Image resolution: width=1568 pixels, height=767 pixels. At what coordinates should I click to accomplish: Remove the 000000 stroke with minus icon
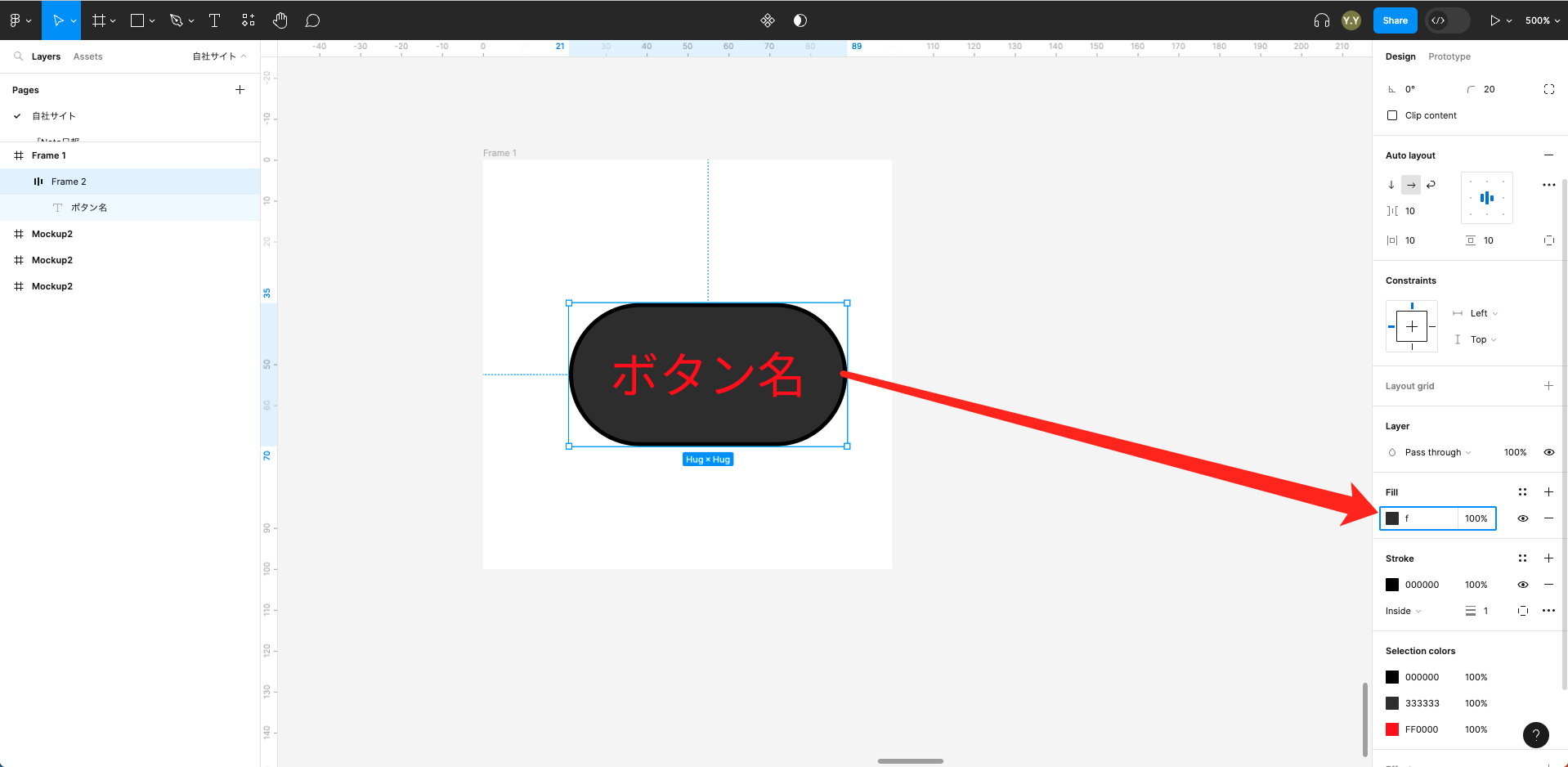(1548, 584)
